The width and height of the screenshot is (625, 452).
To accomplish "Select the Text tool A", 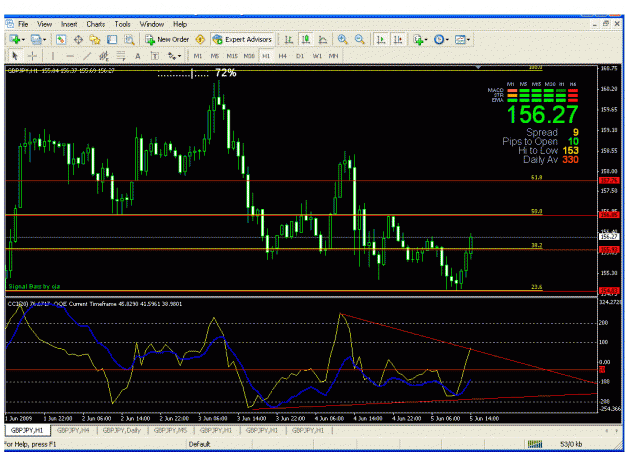I will click(x=138, y=56).
